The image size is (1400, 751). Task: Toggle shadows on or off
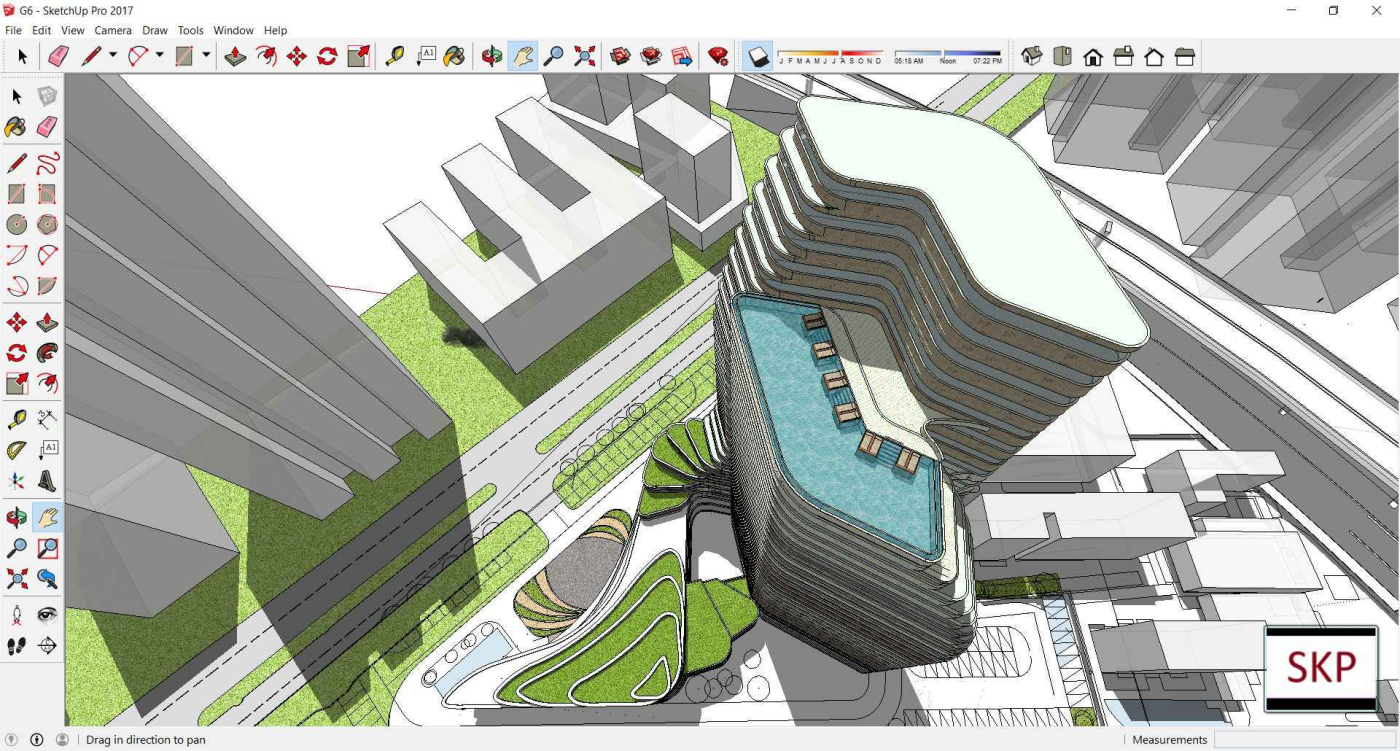(x=759, y=57)
